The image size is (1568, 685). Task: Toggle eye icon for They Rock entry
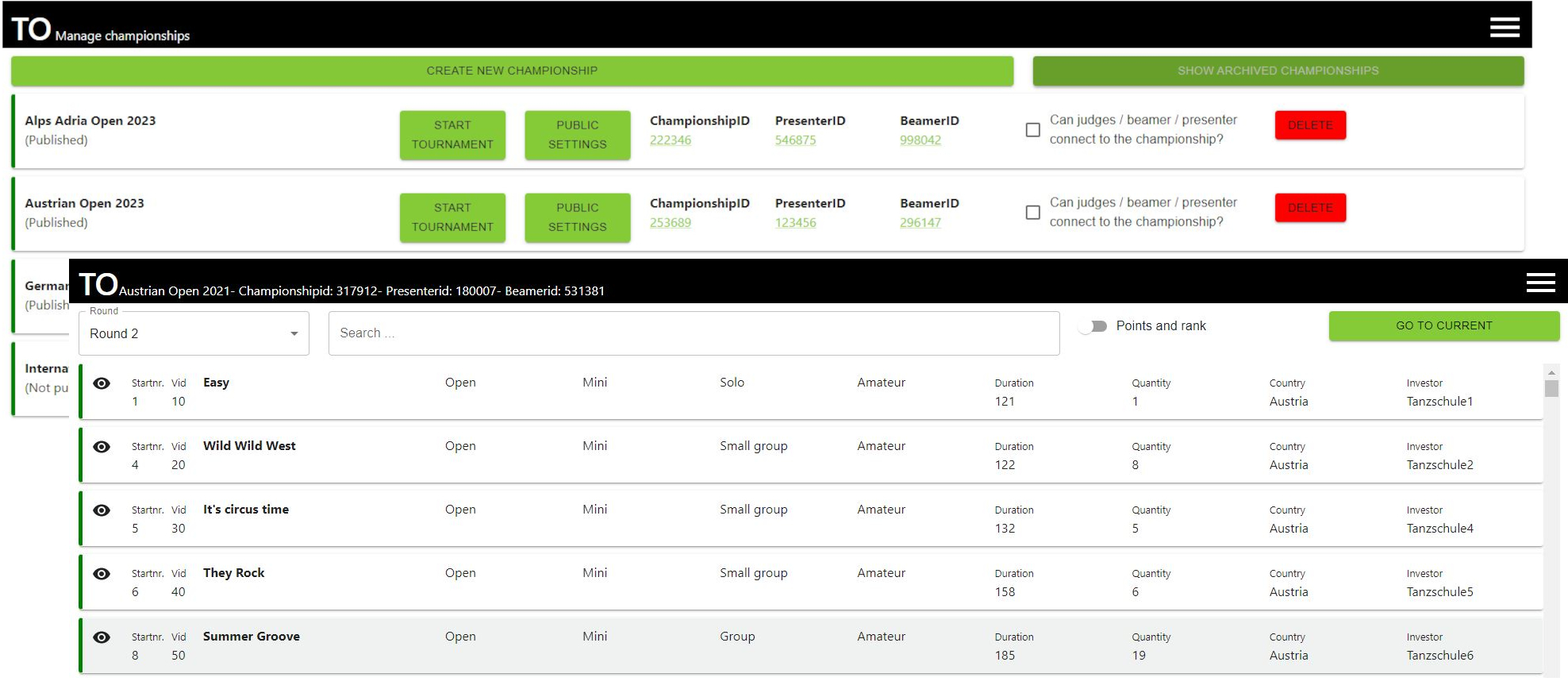pyautogui.click(x=102, y=574)
